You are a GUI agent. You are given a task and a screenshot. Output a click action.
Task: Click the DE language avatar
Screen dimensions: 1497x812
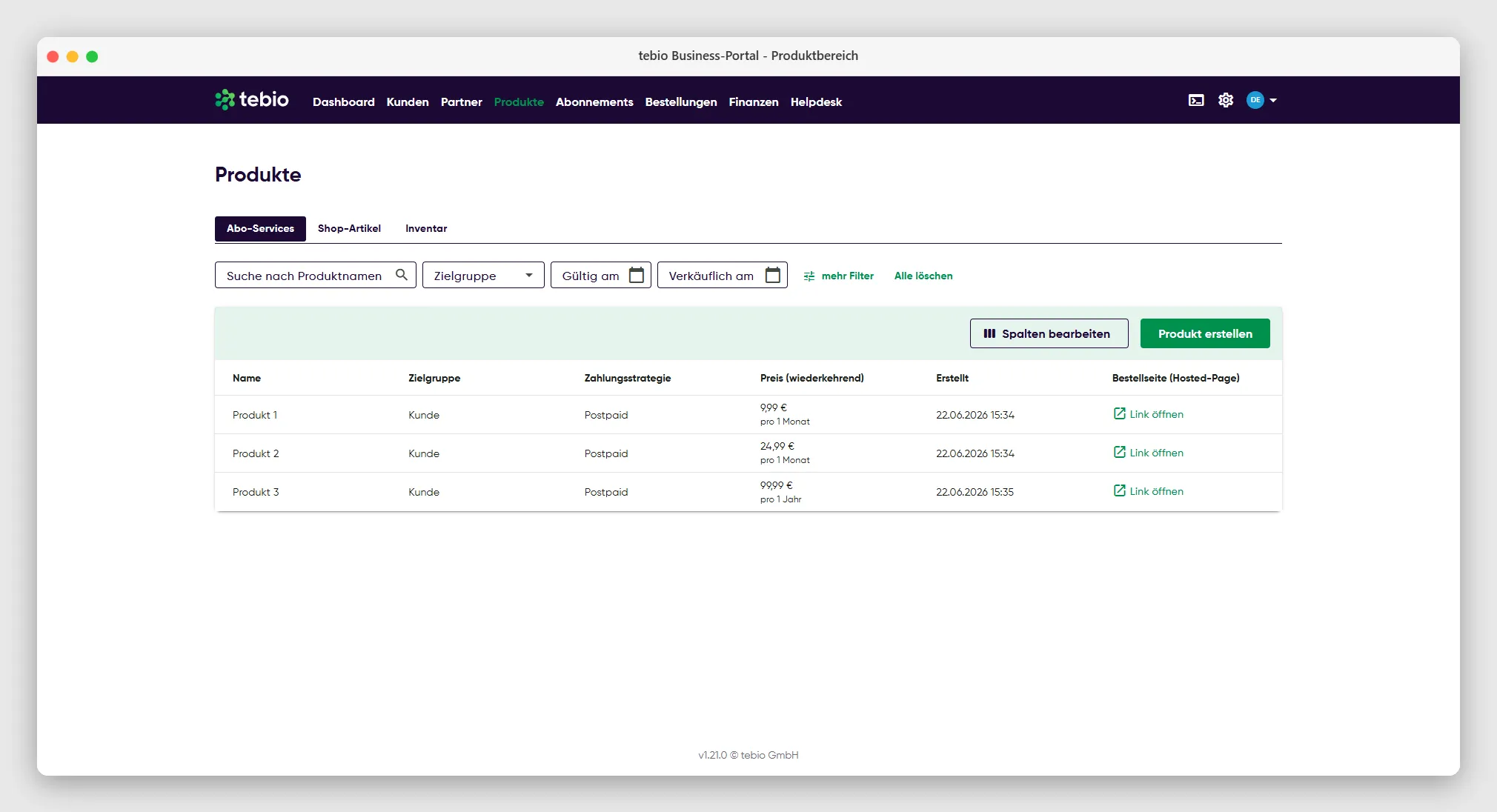tap(1255, 100)
